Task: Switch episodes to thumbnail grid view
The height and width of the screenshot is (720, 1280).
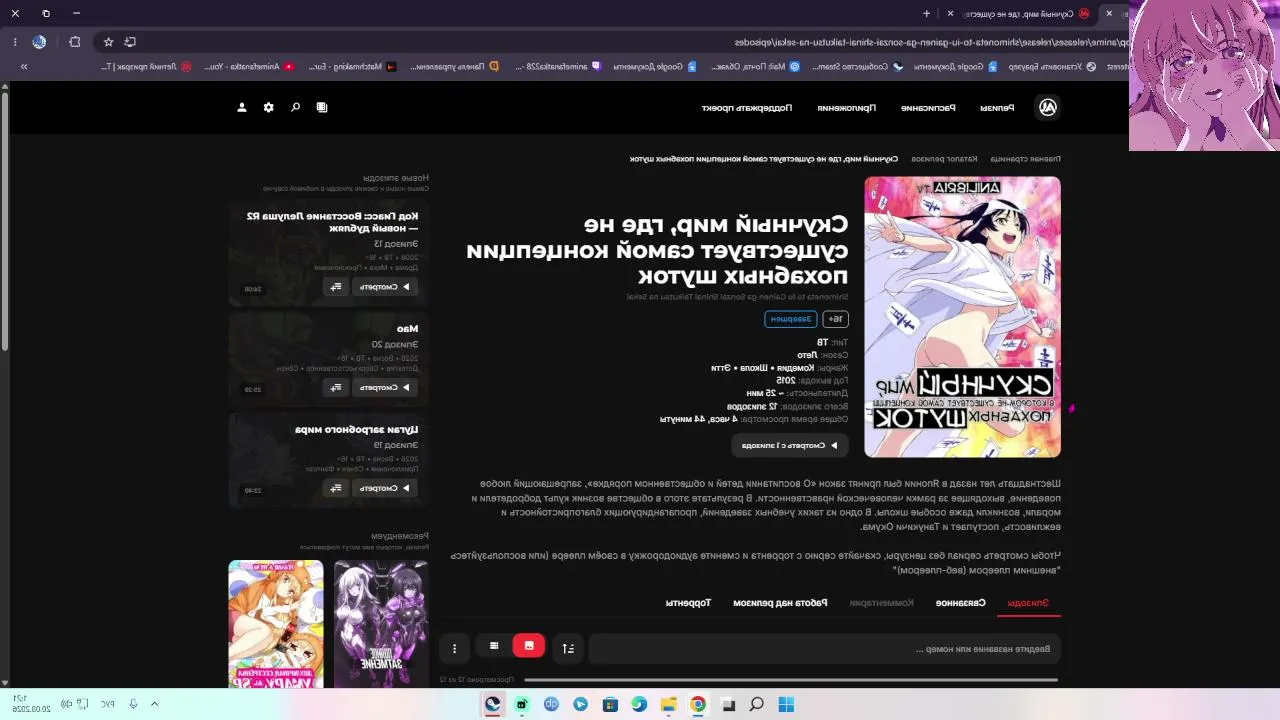Action: pyautogui.click(x=529, y=646)
